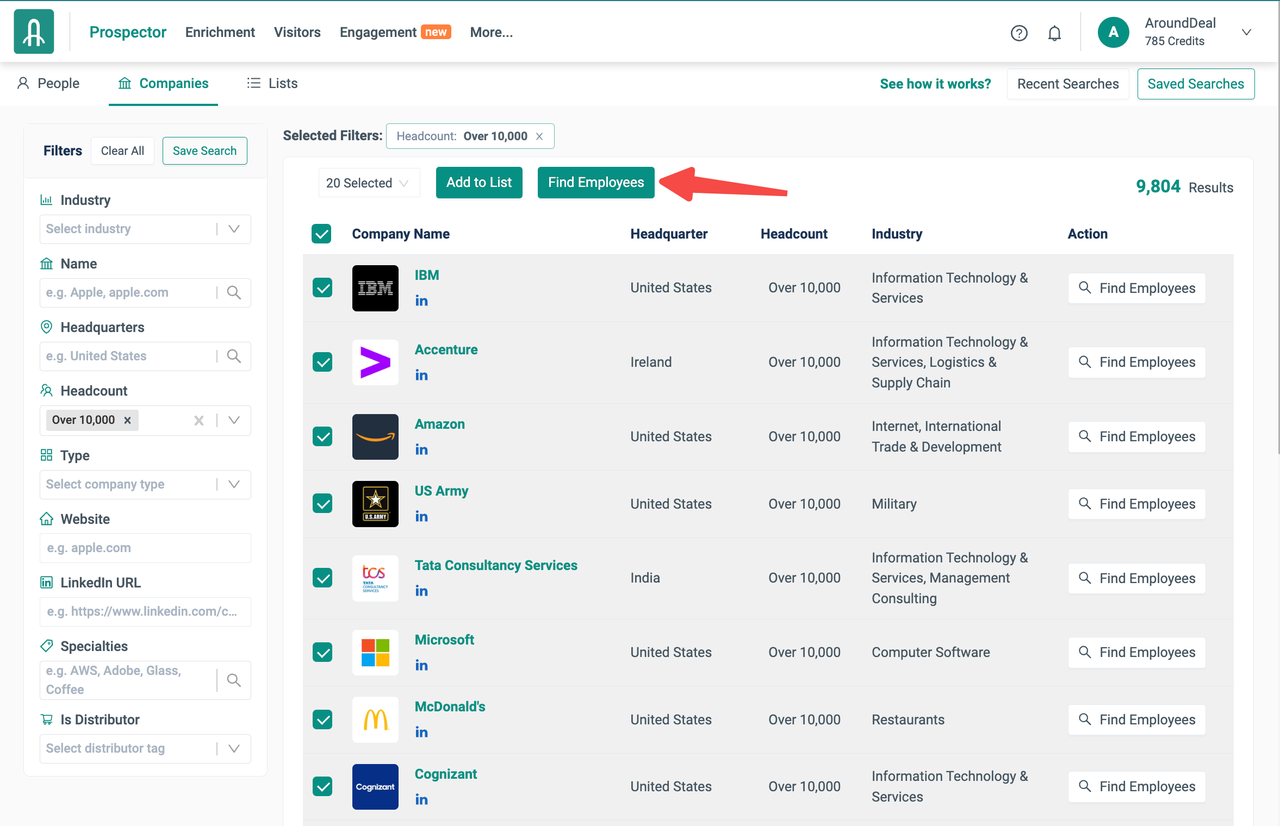This screenshot has height=826, width=1280.
Task: Open the Enrichment menu item
Action: pos(220,32)
